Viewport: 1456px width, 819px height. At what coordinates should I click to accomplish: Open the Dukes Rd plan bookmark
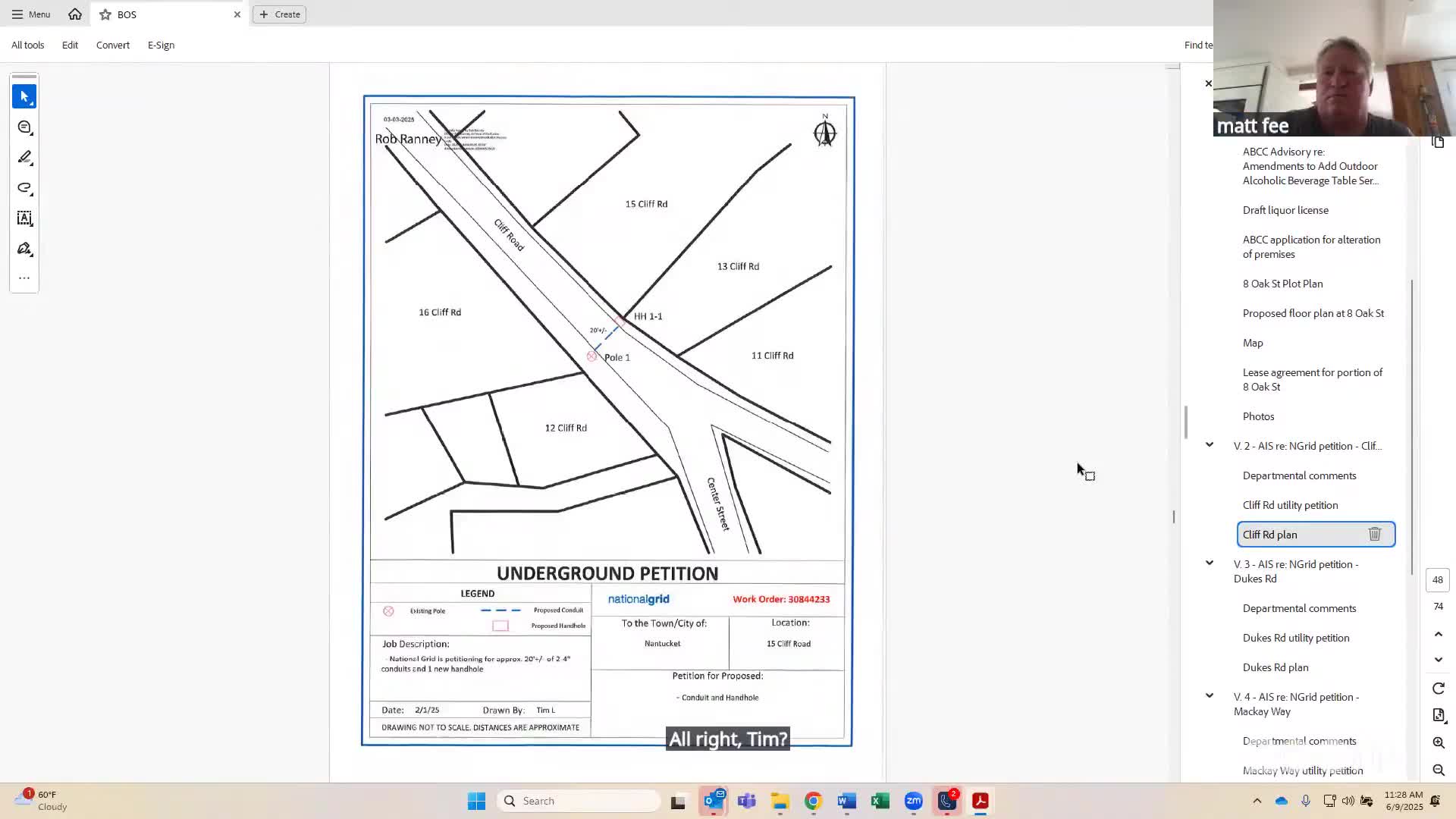pyautogui.click(x=1275, y=667)
